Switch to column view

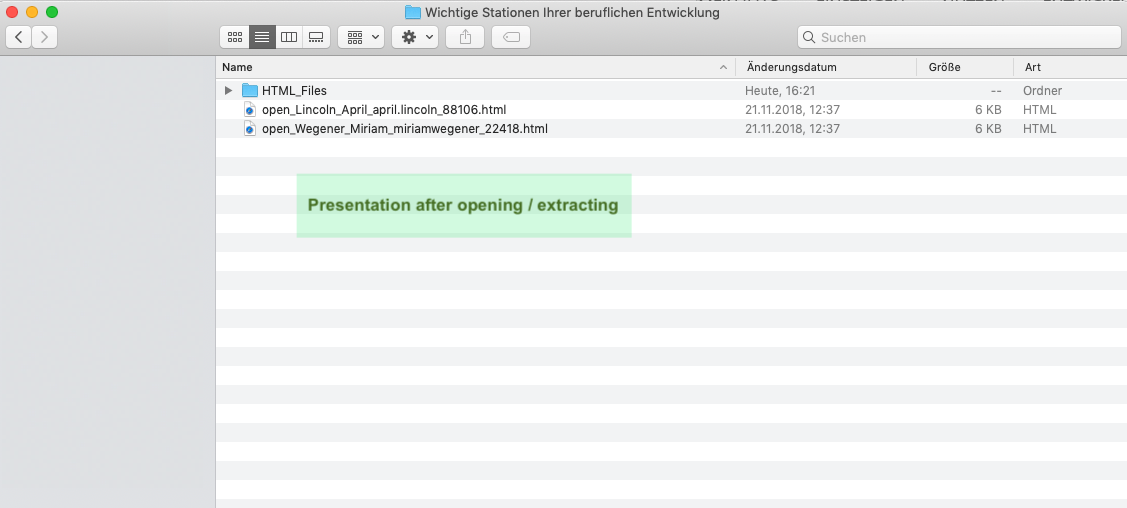point(289,37)
